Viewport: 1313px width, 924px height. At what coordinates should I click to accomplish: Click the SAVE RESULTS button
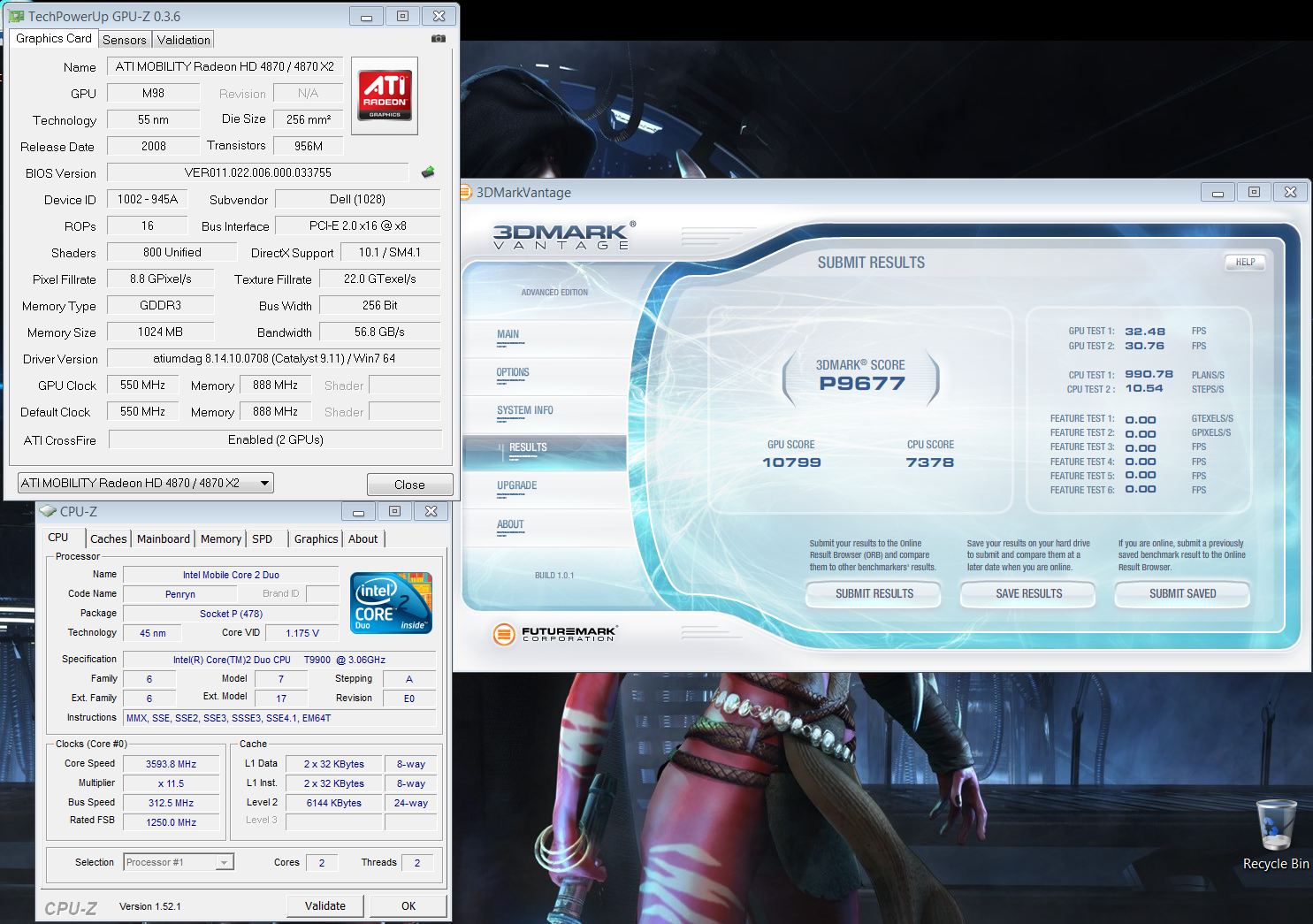point(1028,593)
